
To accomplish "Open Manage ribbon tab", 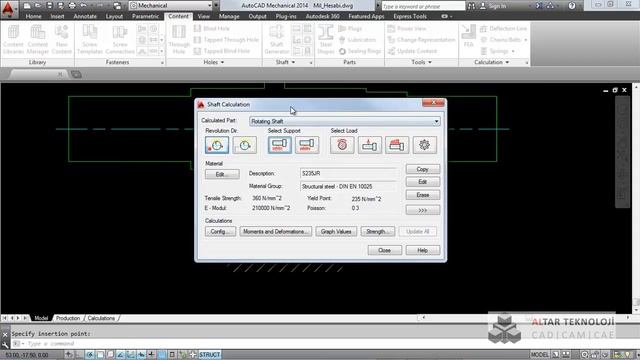I will [229, 16].
